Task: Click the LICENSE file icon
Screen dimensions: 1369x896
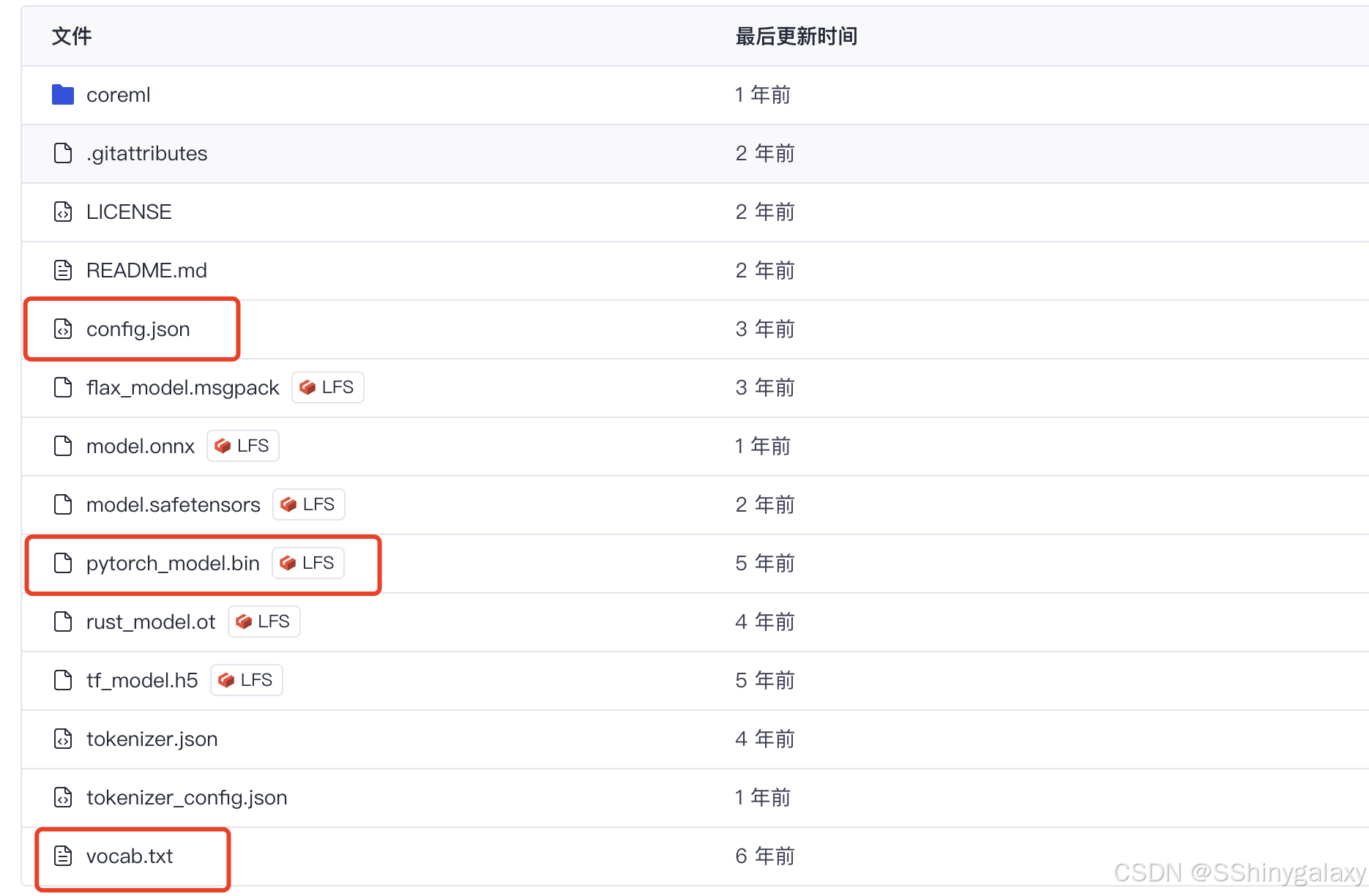Action: pos(62,212)
